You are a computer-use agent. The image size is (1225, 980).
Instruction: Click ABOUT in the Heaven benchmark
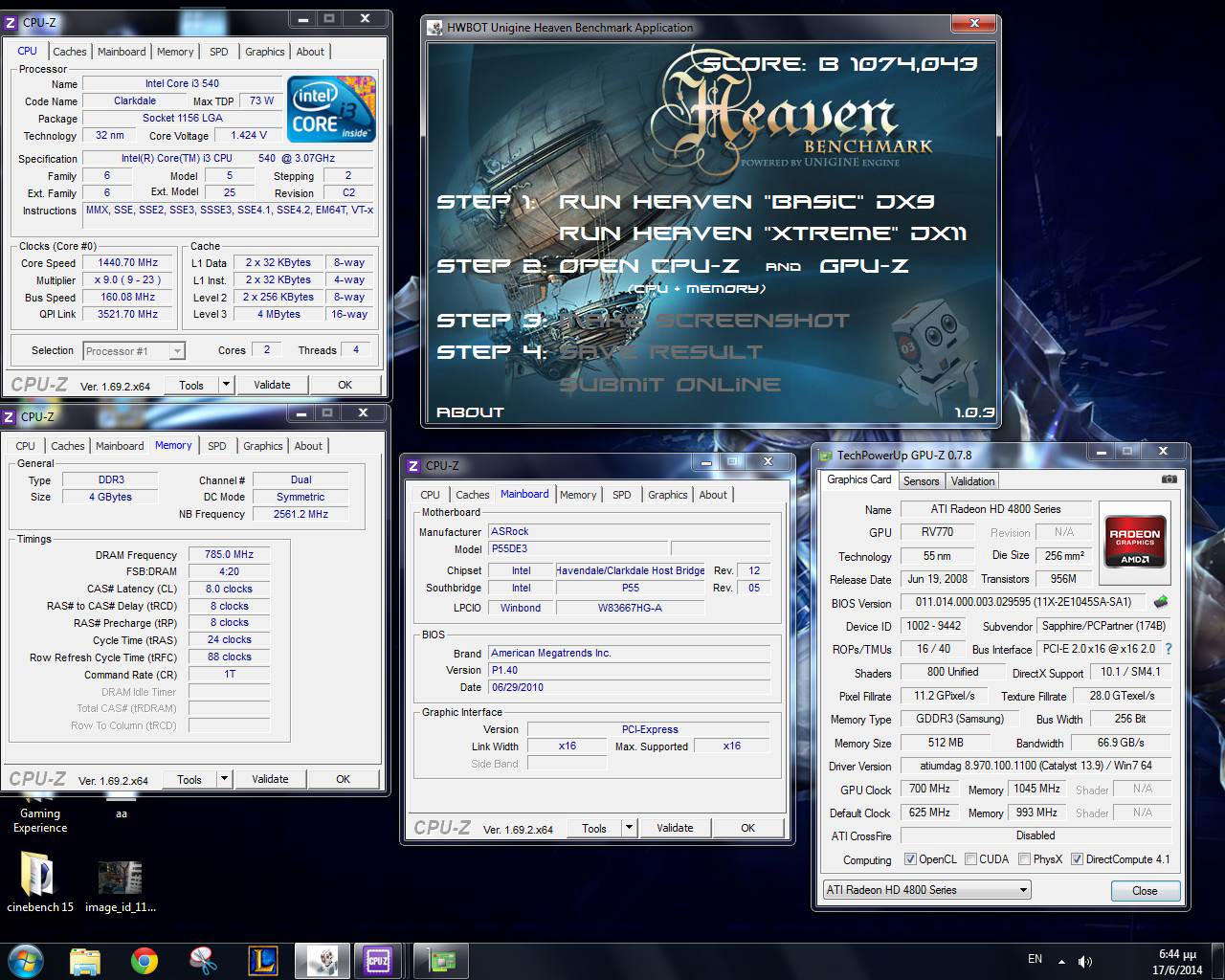tap(470, 412)
